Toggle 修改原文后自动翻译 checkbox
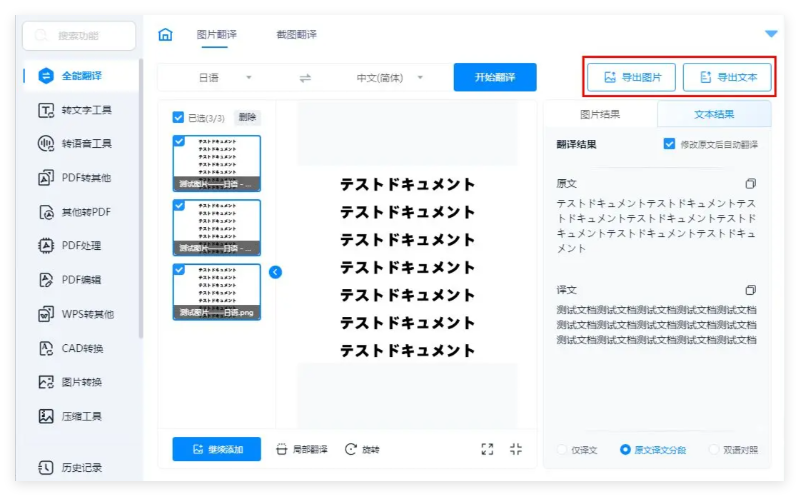 tap(669, 144)
